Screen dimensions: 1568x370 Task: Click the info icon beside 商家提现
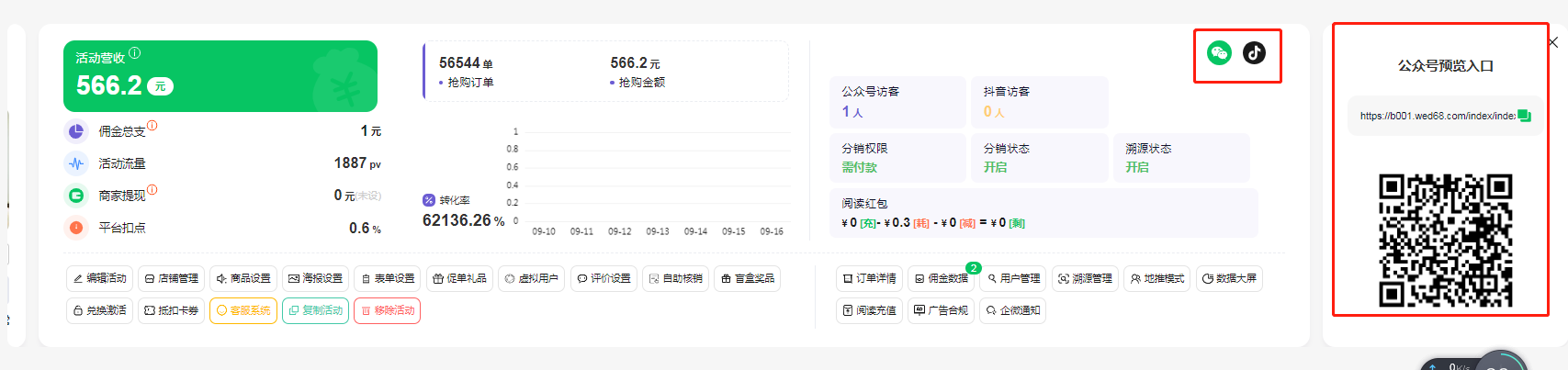tap(152, 190)
